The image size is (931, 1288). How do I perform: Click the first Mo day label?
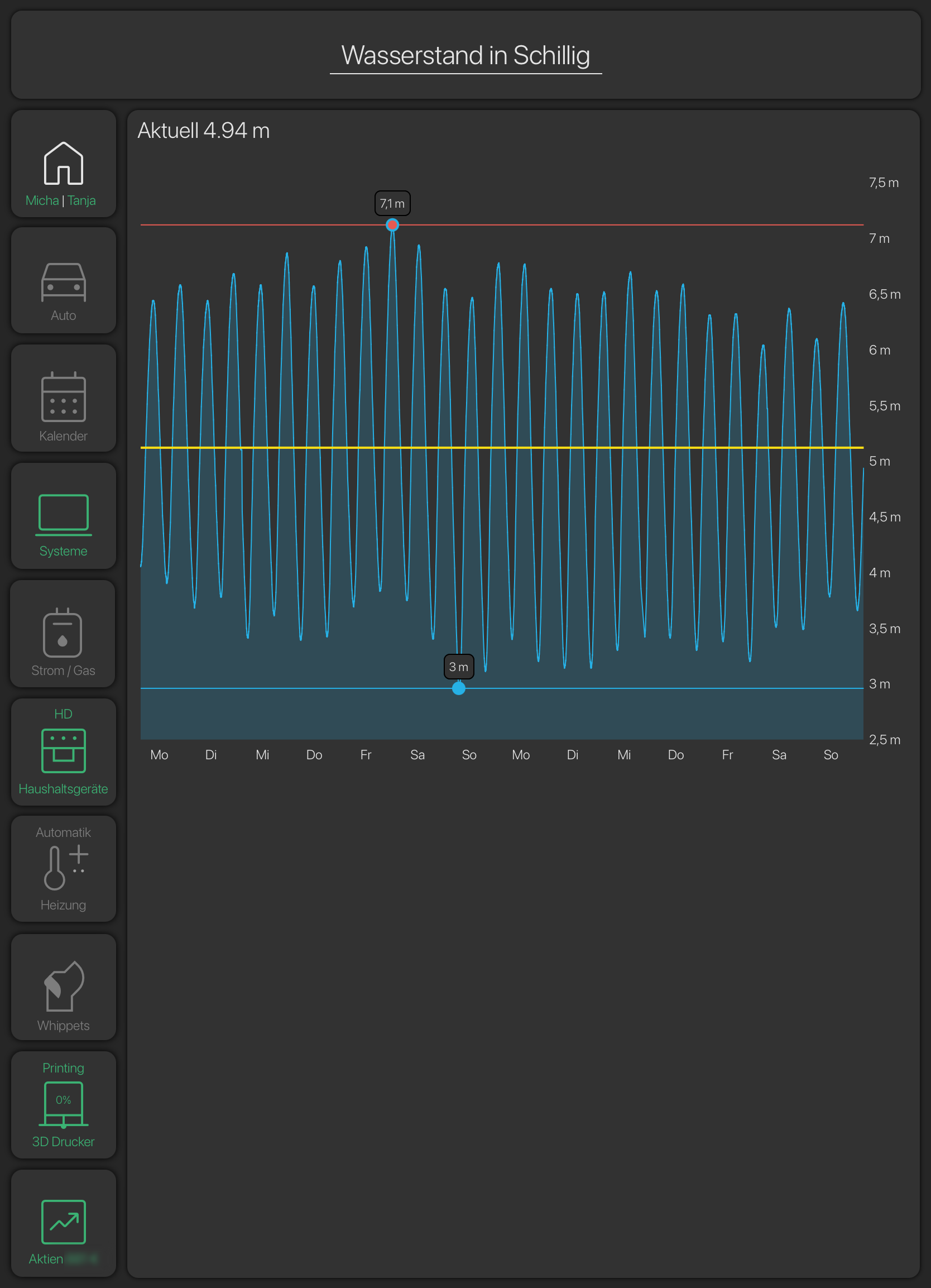[160, 755]
